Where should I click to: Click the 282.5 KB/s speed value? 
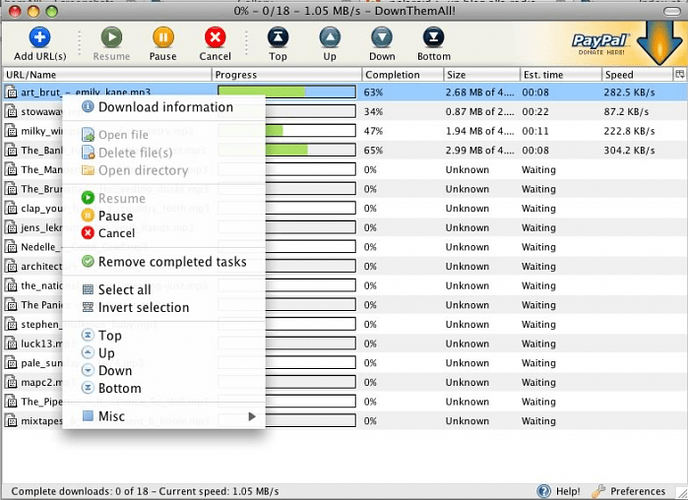(x=629, y=93)
